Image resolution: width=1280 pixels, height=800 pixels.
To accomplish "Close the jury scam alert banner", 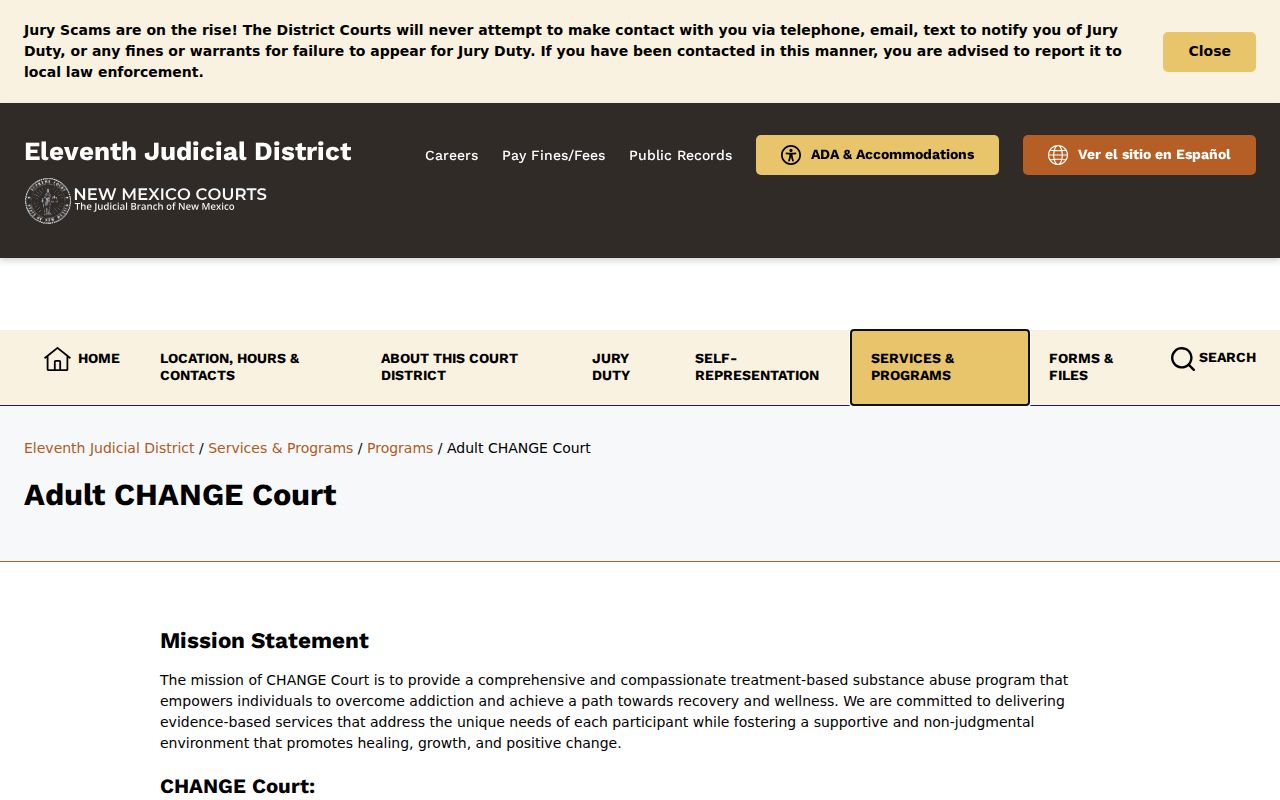I will (x=1209, y=52).
